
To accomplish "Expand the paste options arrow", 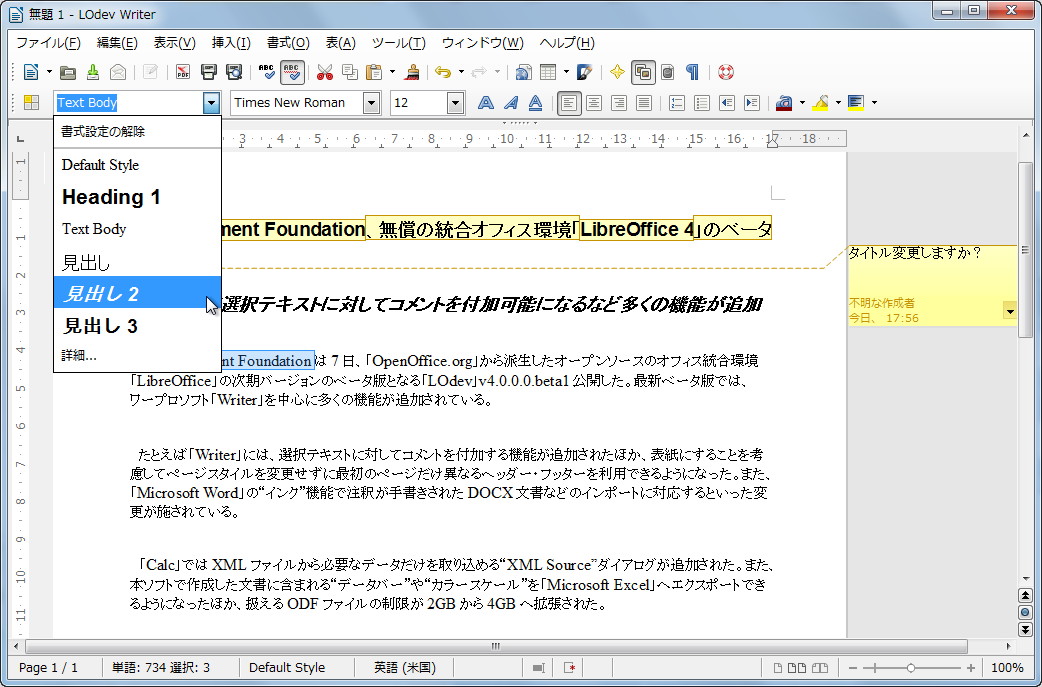I will [x=392, y=72].
